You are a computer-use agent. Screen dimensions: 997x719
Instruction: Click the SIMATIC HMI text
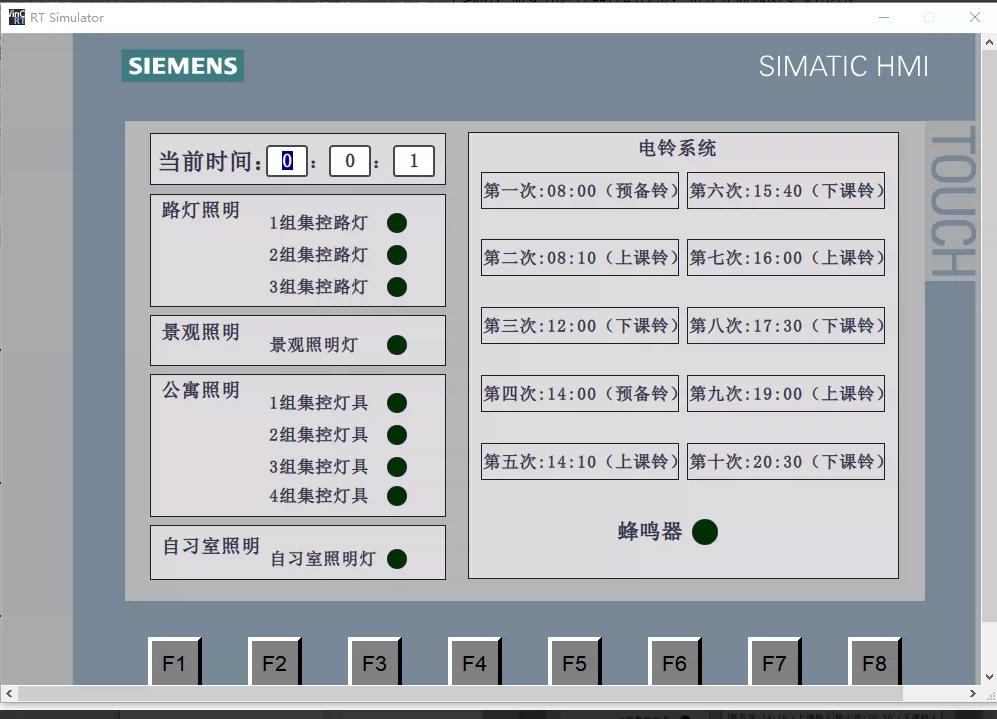(844, 66)
